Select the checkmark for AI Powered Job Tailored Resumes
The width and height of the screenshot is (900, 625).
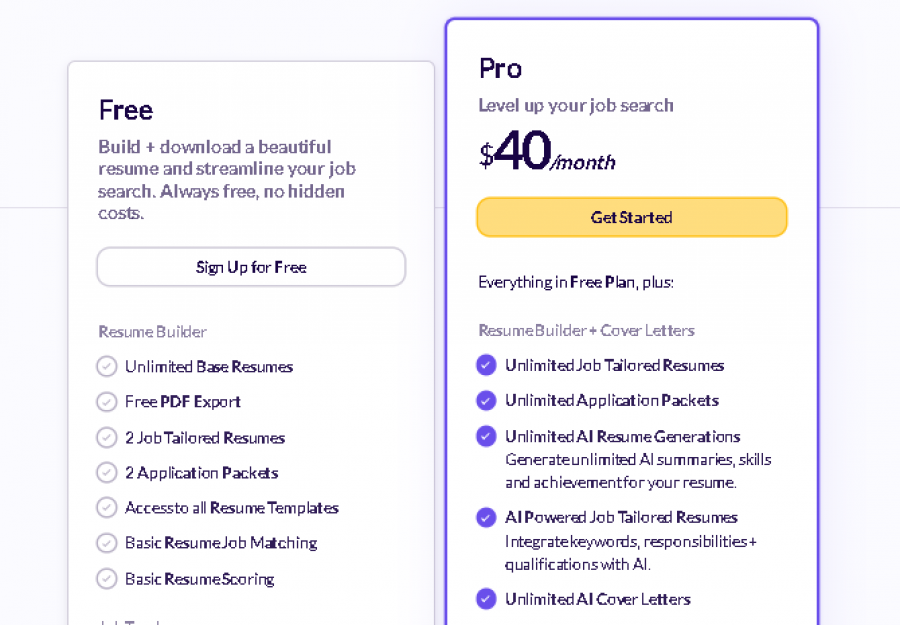(486, 518)
